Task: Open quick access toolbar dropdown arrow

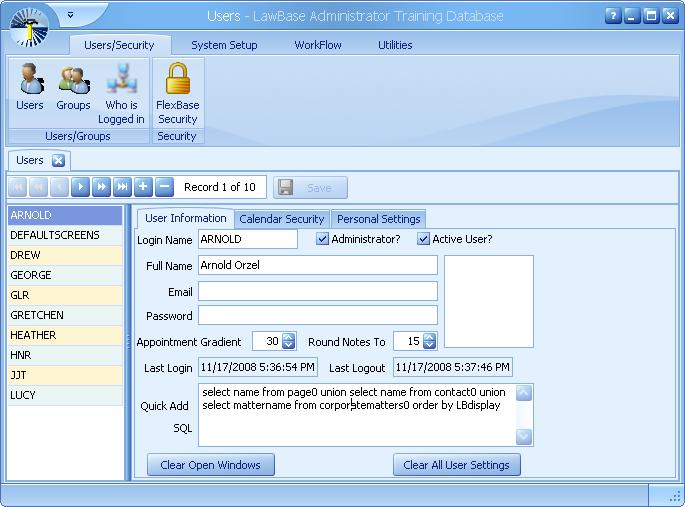Action: pos(70,15)
